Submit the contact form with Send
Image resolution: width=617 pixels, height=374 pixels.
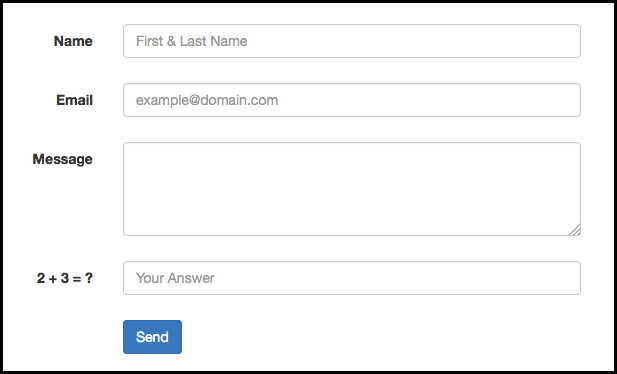pyautogui.click(x=152, y=337)
